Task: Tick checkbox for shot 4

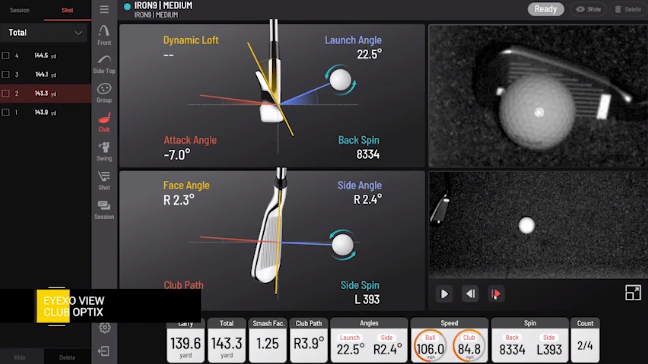Action: click(6, 55)
